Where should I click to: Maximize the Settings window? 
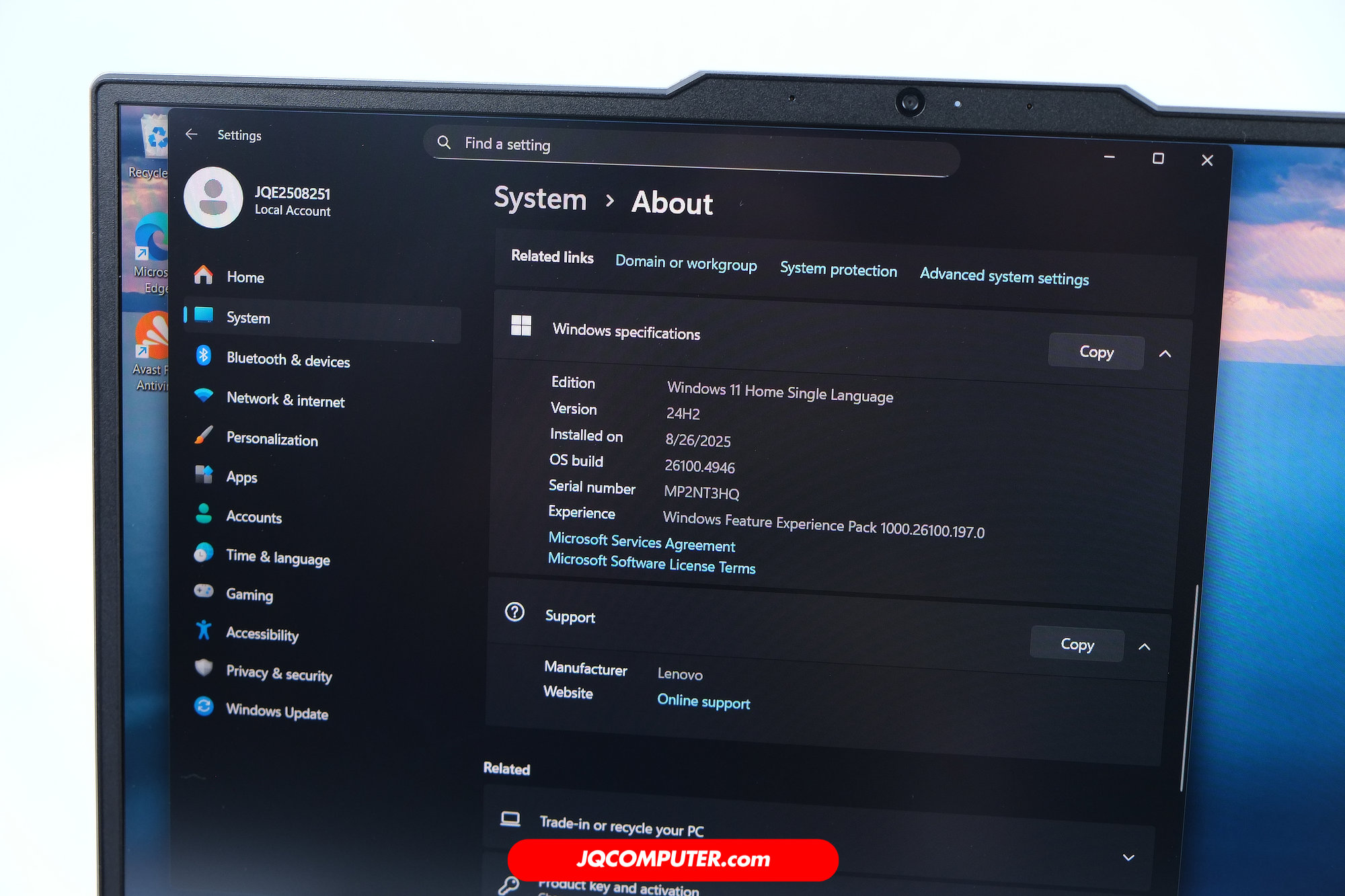1158,158
